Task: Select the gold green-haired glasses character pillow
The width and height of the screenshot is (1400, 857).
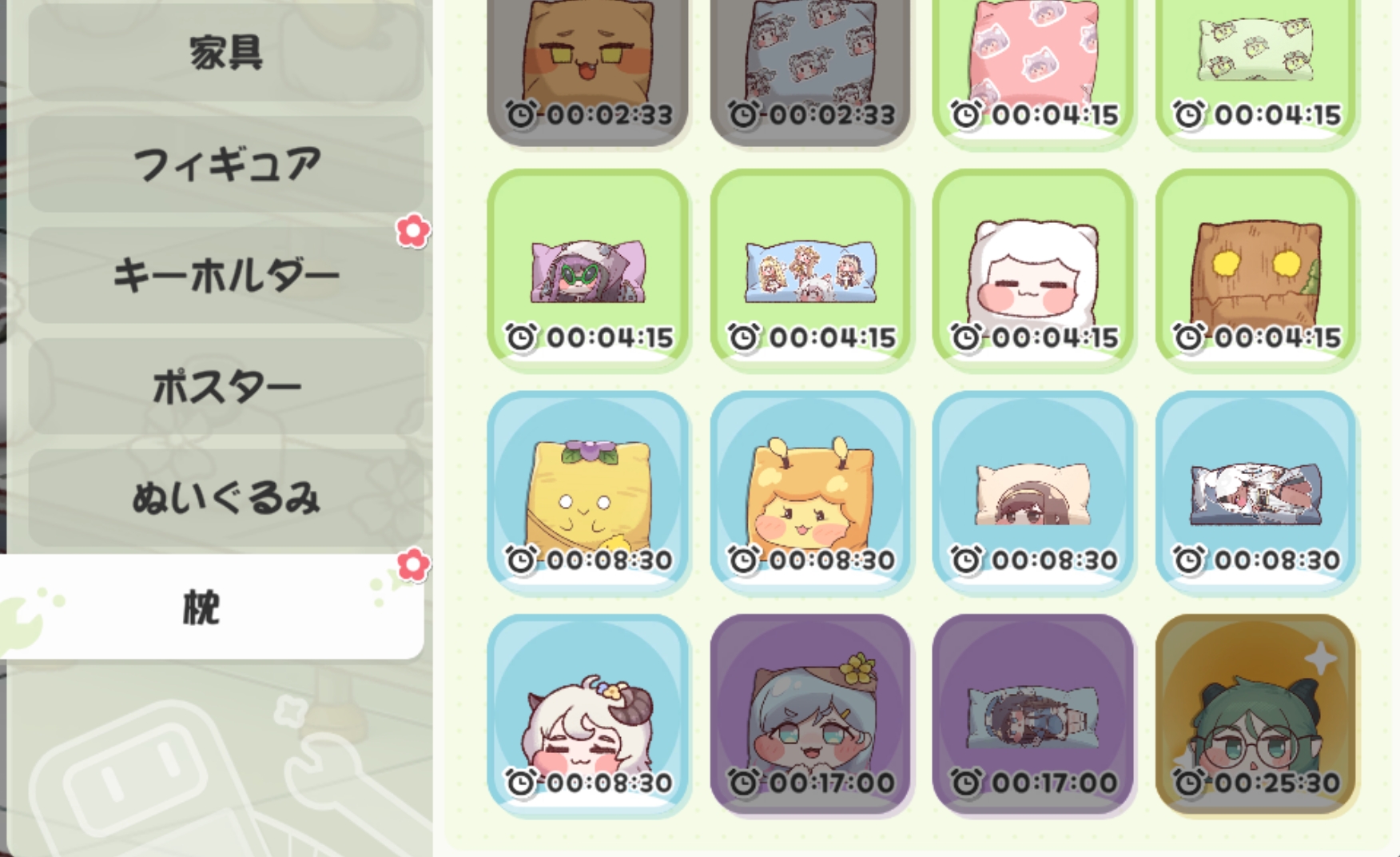Action: pyautogui.click(x=1256, y=715)
